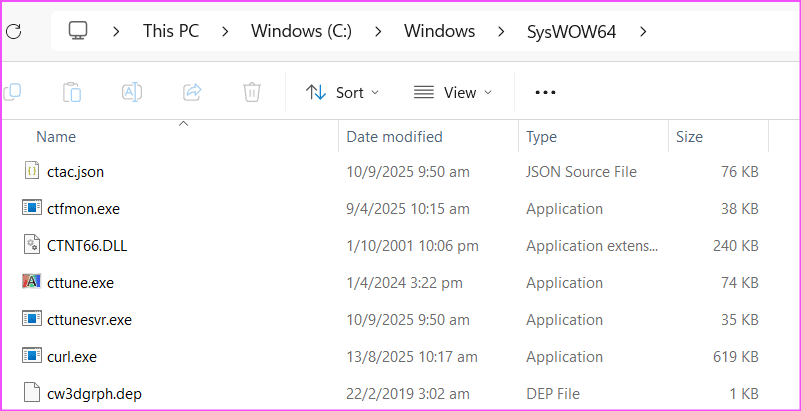Expand the chevron after Windows folder
Screen dimensions: 801x411
point(501,32)
